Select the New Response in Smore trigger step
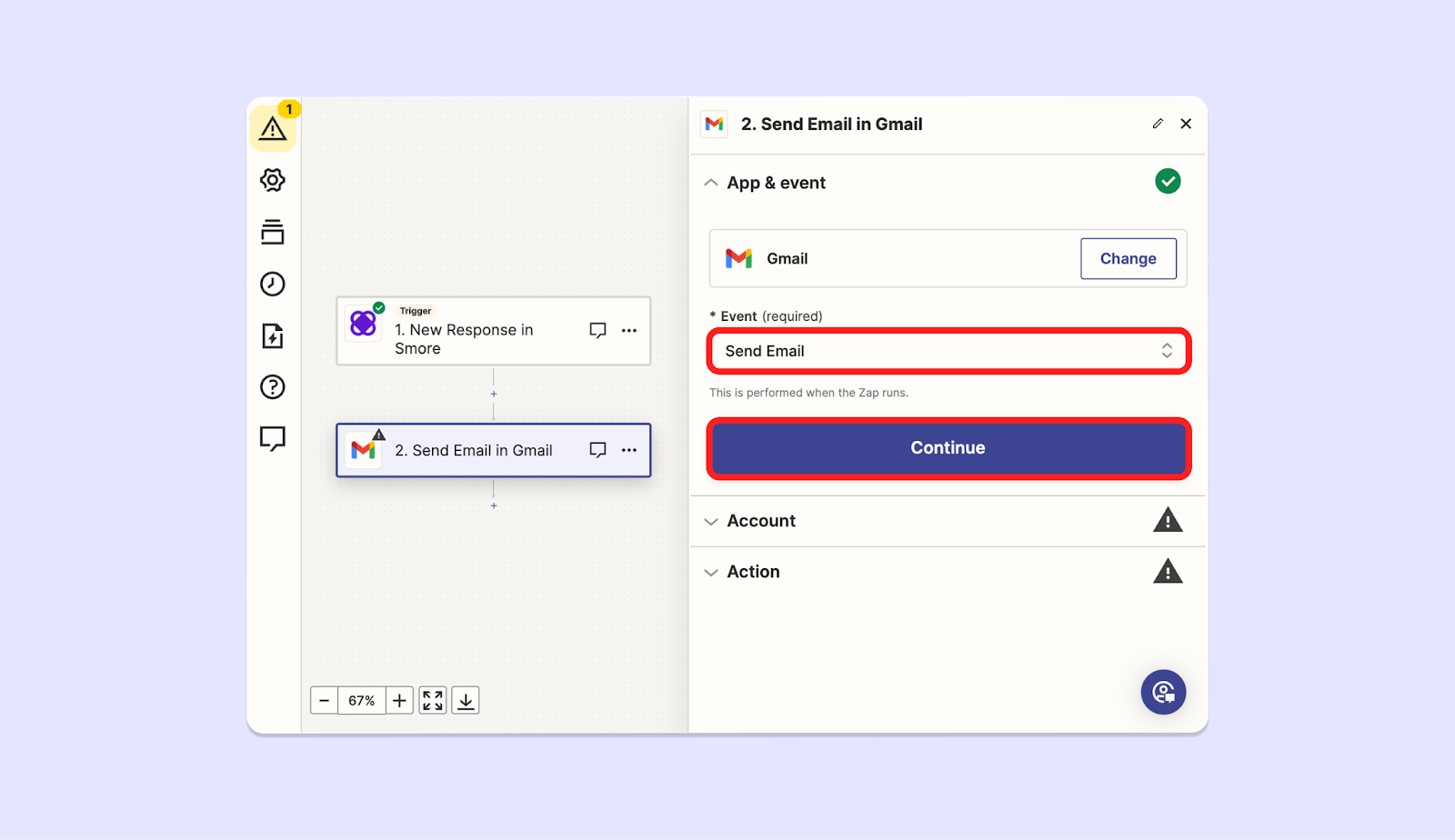 (x=494, y=331)
